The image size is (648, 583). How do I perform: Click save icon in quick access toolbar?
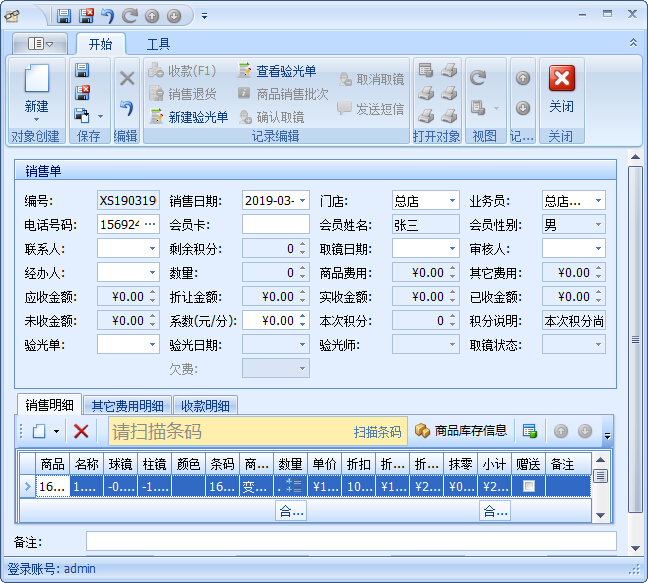pyautogui.click(x=64, y=16)
